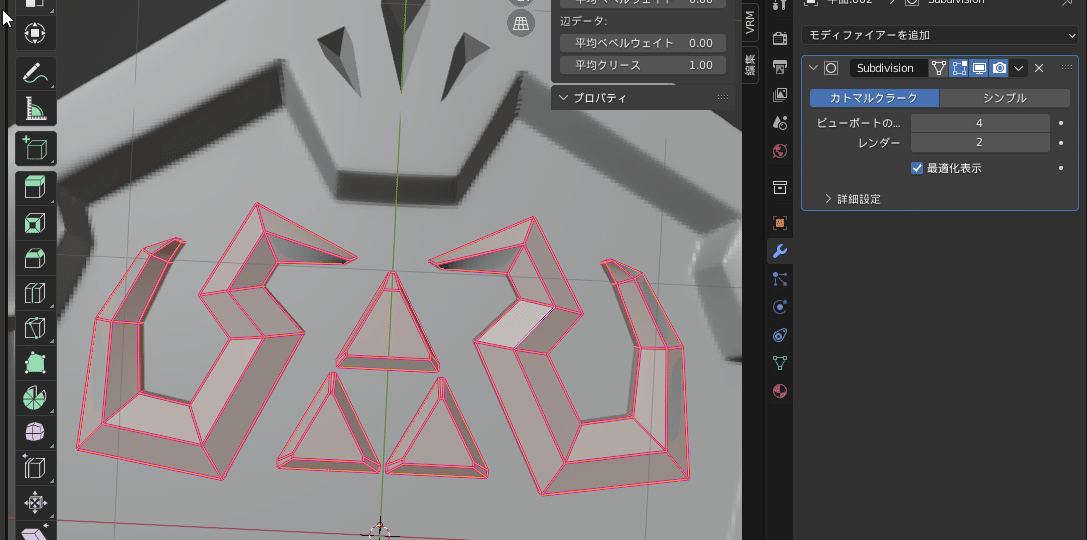Open the Collection properties tab

pos(780,187)
